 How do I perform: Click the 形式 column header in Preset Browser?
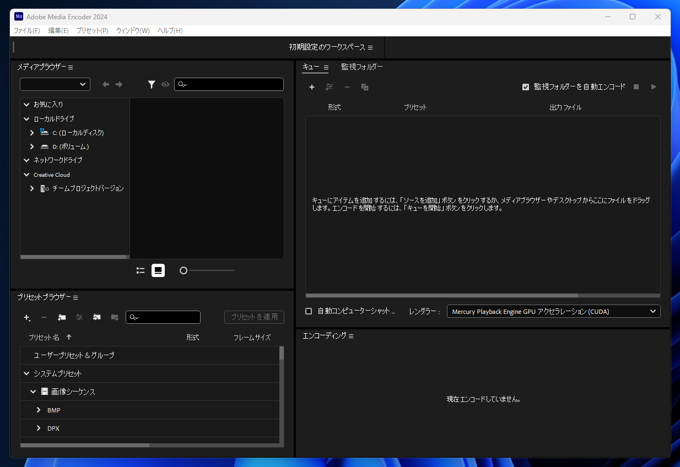tap(193, 337)
